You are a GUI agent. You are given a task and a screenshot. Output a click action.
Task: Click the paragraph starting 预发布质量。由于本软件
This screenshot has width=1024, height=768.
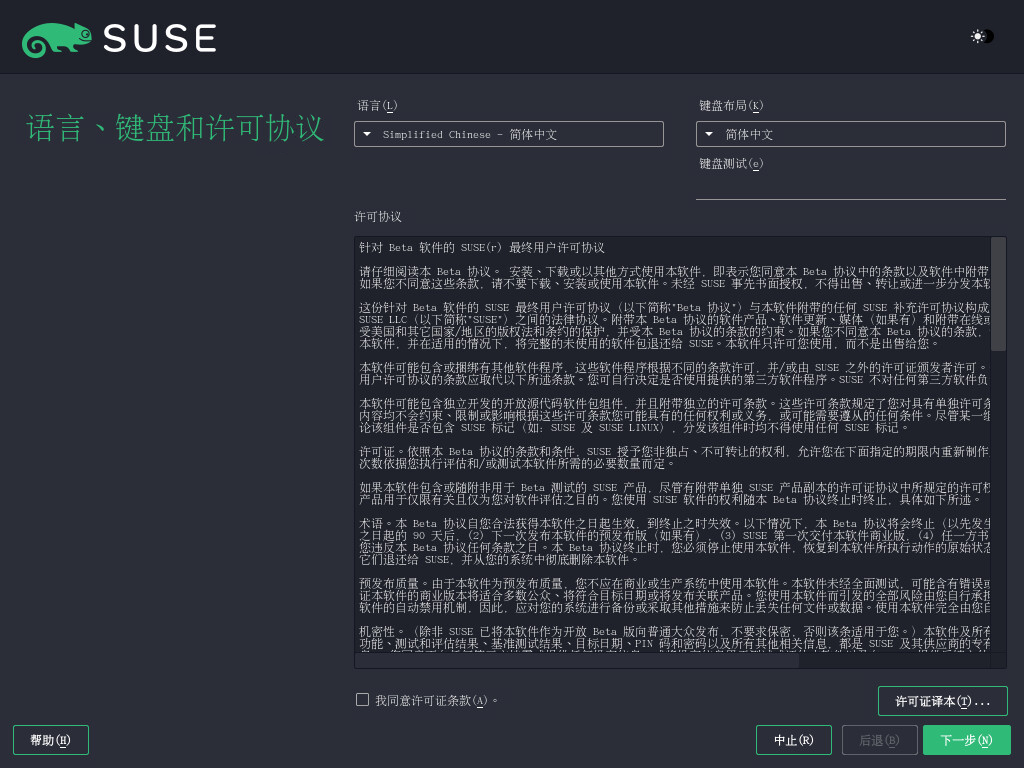(675, 596)
